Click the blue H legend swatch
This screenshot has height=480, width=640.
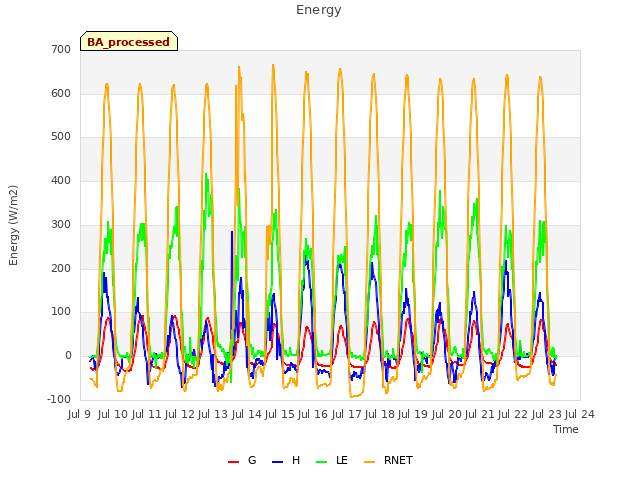[277, 462]
